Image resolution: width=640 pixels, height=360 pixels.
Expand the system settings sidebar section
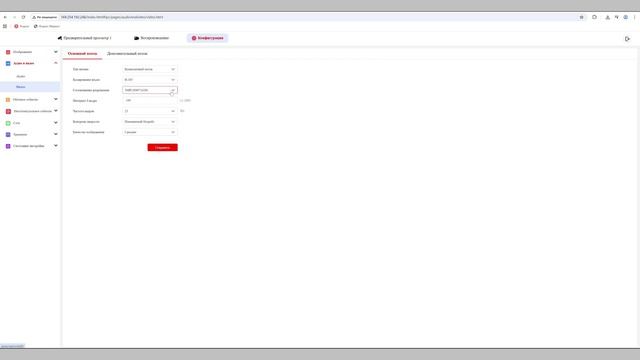56,146
